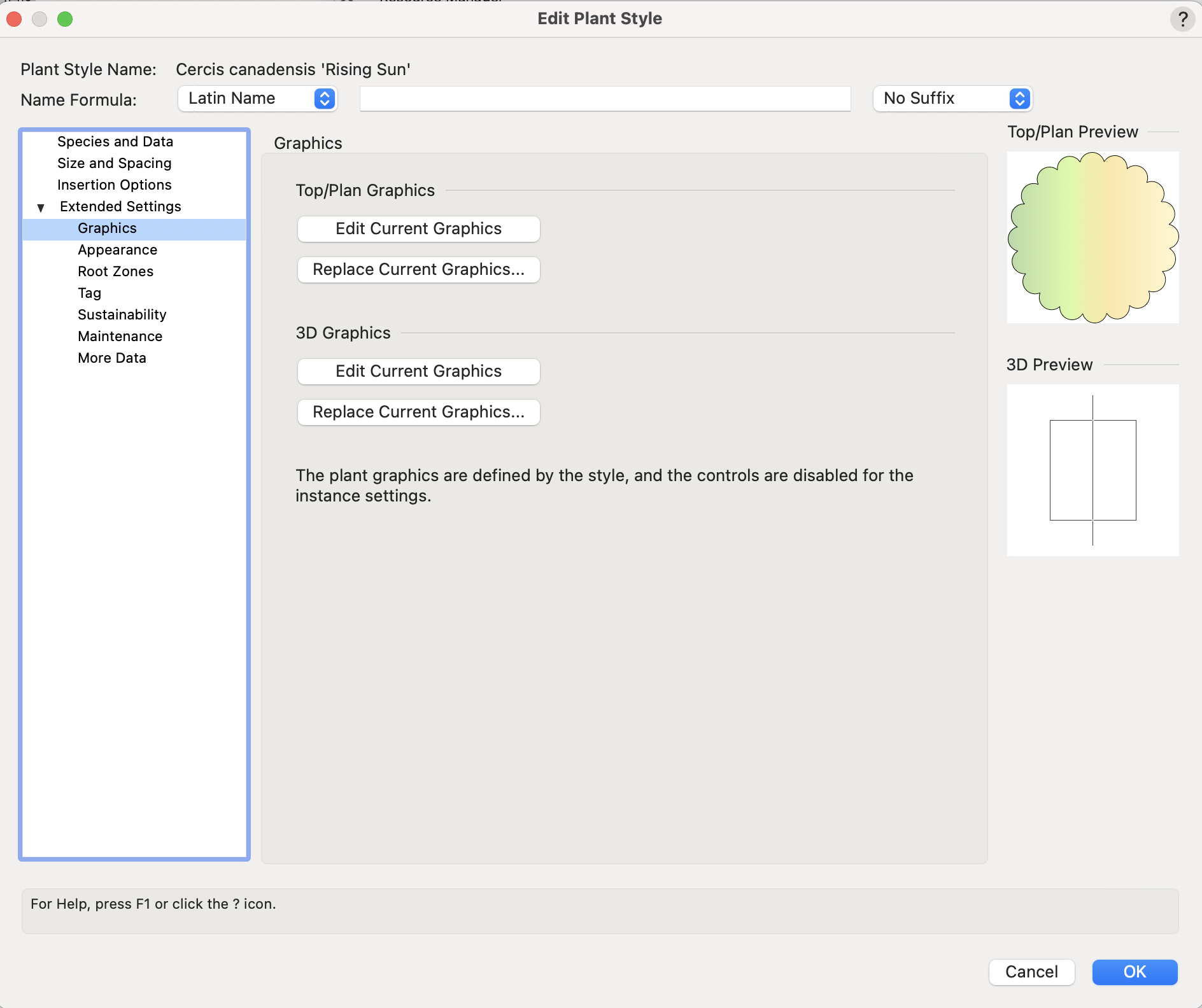This screenshot has height=1008, width=1202.
Task: Select Size and Spacing settings
Action: [x=114, y=163]
